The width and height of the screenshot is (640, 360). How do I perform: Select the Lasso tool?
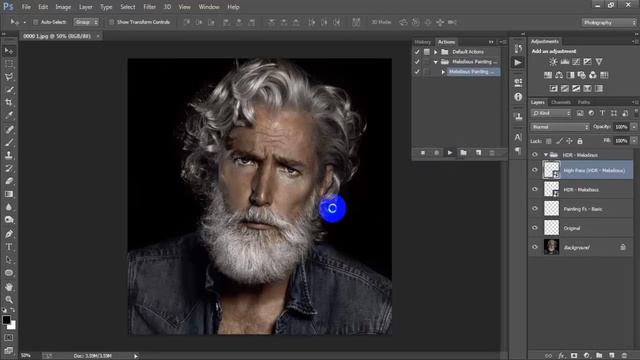(9, 77)
